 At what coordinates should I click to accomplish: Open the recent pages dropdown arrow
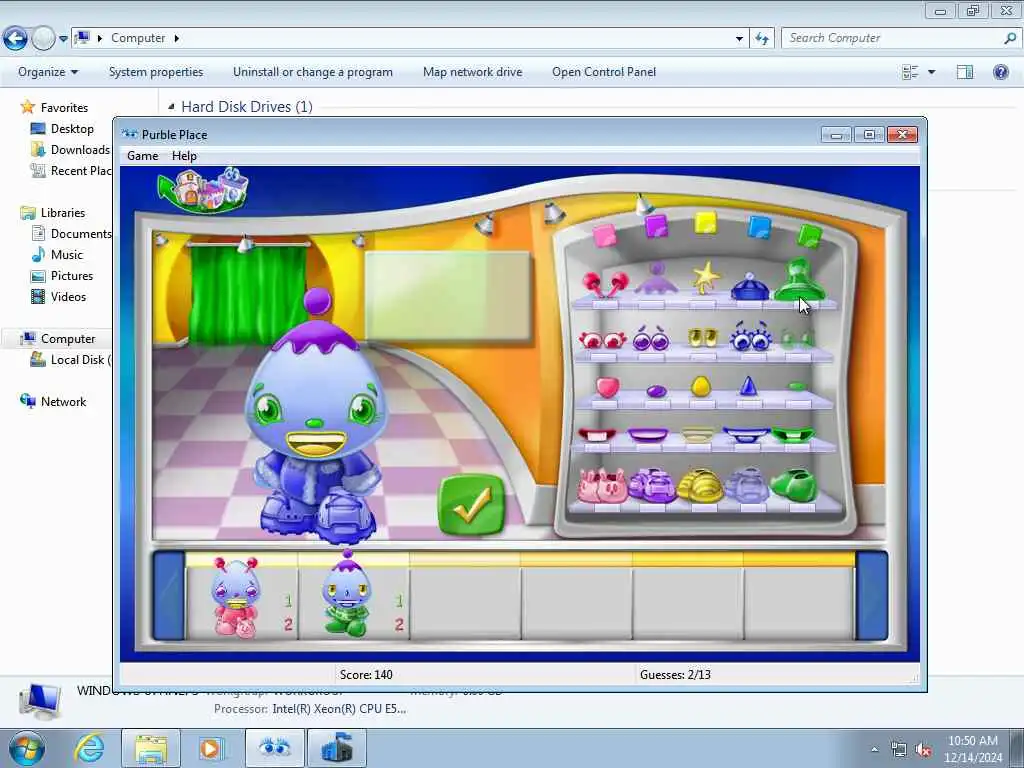click(x=63, y=39)
